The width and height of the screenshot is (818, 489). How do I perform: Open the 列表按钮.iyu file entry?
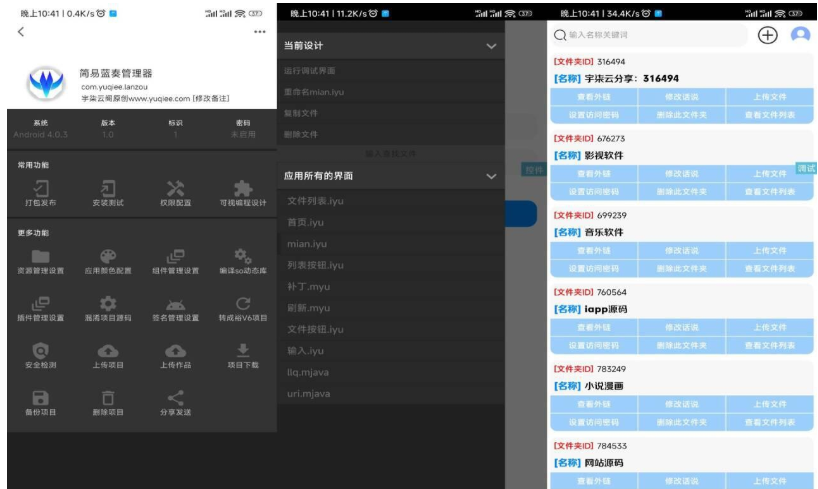coord(315,265)
